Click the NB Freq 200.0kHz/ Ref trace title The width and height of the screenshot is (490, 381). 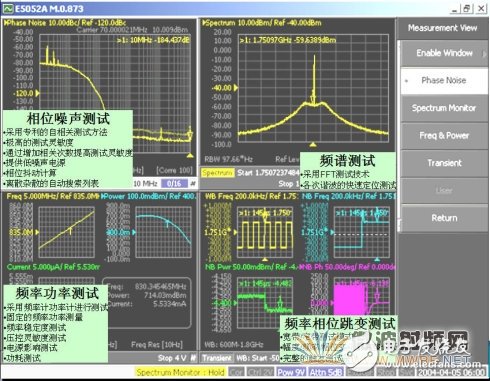coord(348,196)
